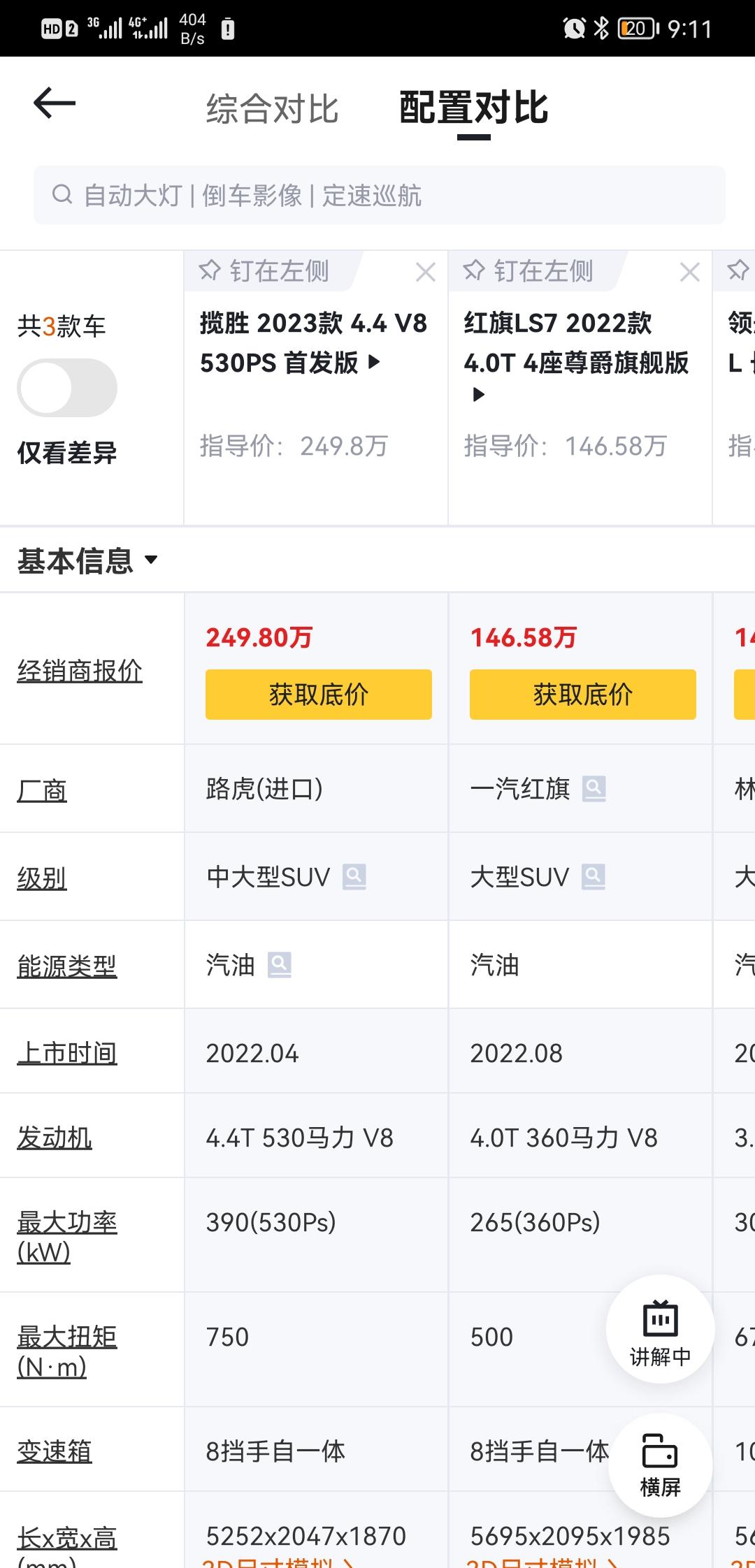The width and height of the screenshot is (755, 1568).
Task: Remove the 红旗LS7 from comparison
Action: tap(690, 272)
